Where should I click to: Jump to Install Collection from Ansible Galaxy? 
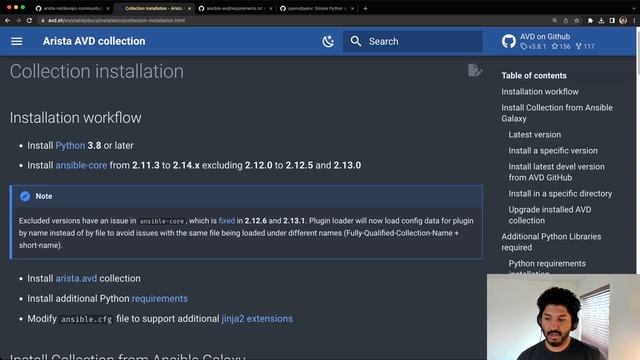tap(557, 113)
